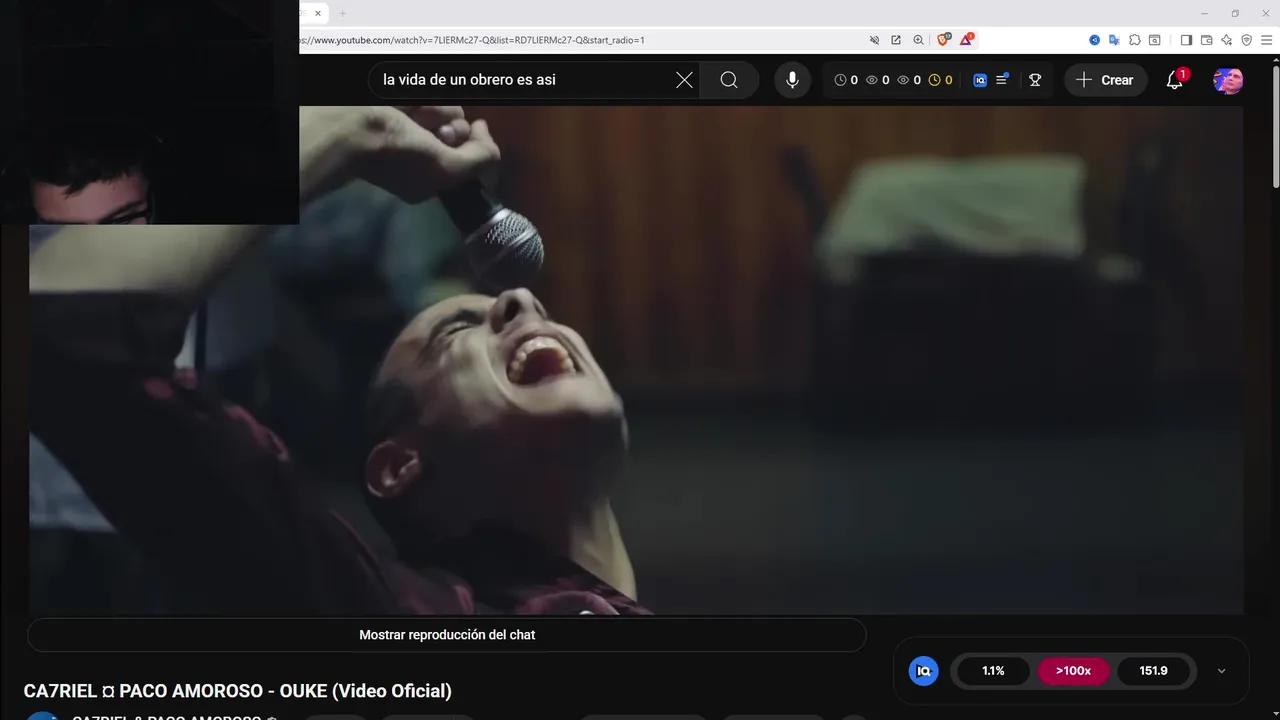Click Mostrar reproducción del chat
The image size is (1280, 720).
coord(447,635)
